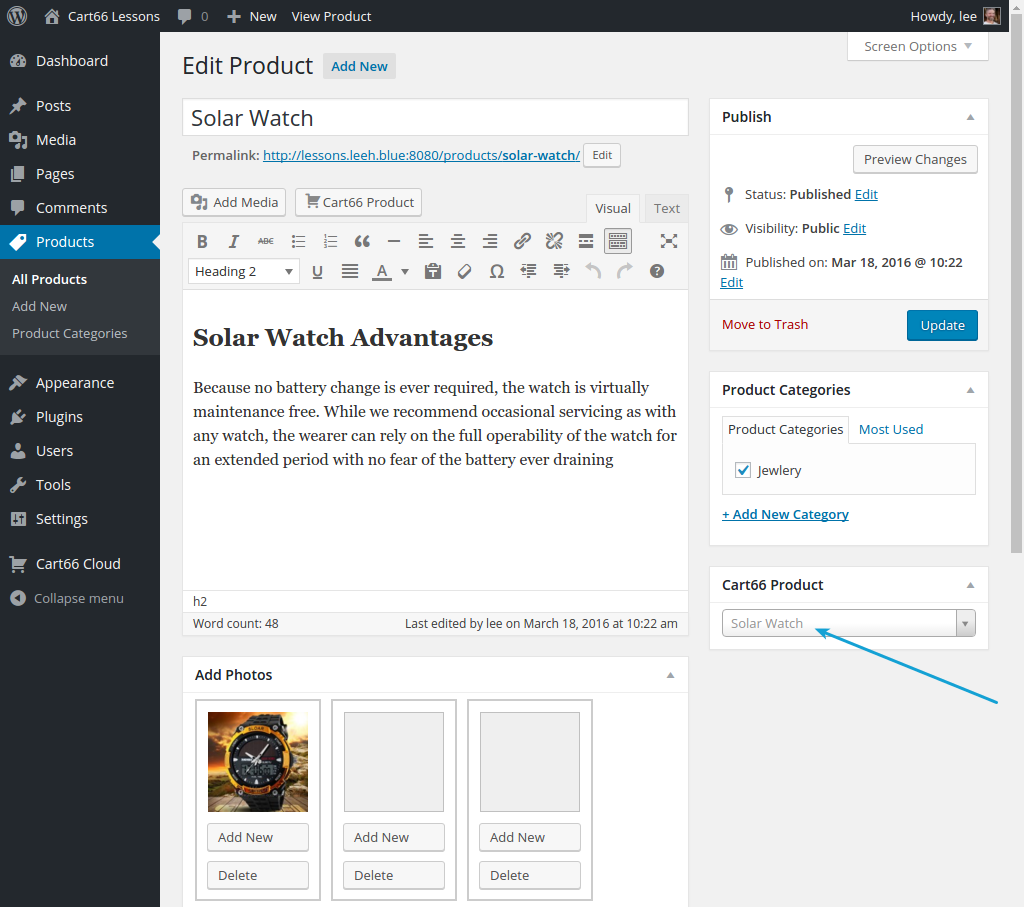Redo last edit
Viewport: 1024px width, 907px height.
tap(624, 272)
